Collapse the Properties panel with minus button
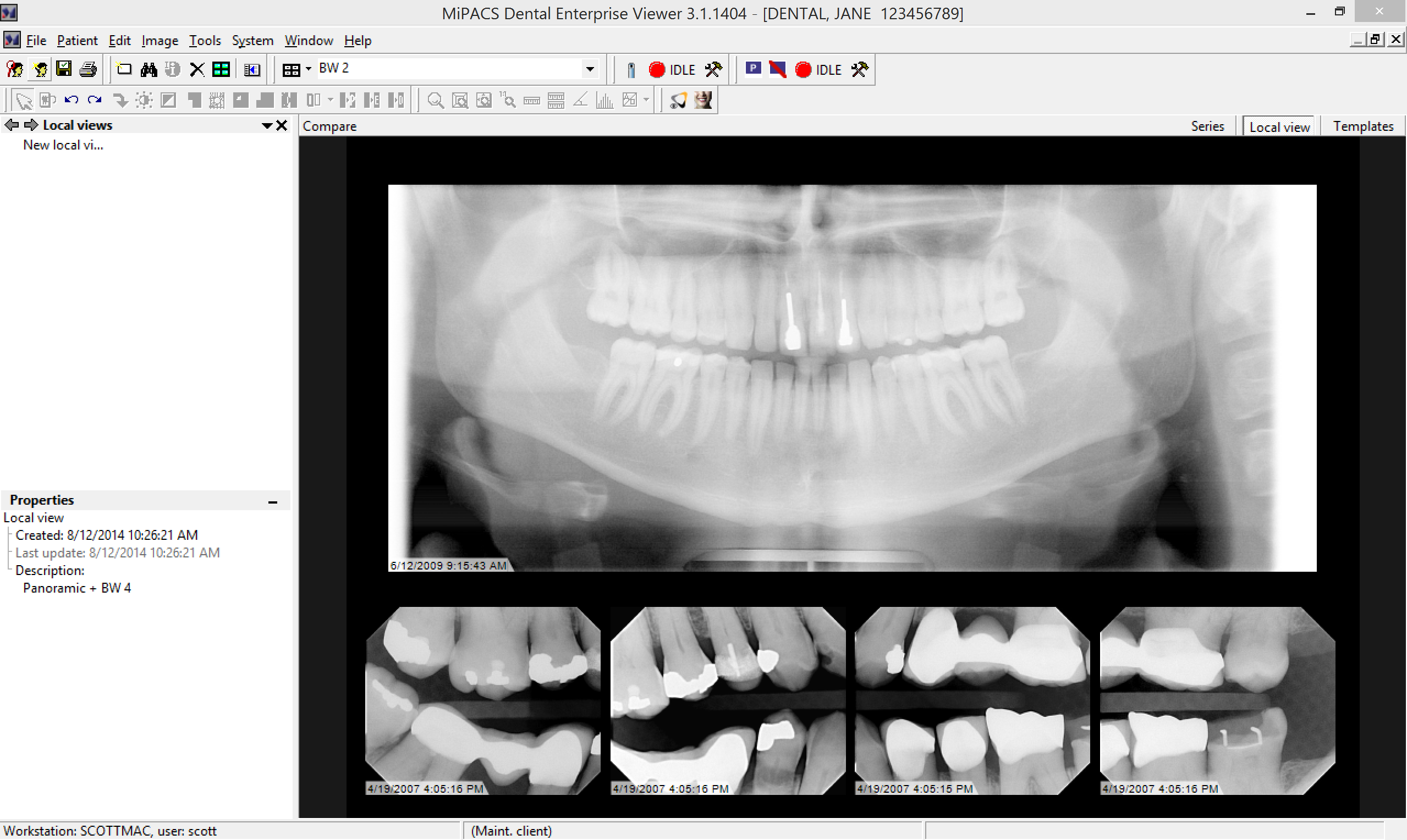This screenshot has height=840, width=1407. coord(272,501)
